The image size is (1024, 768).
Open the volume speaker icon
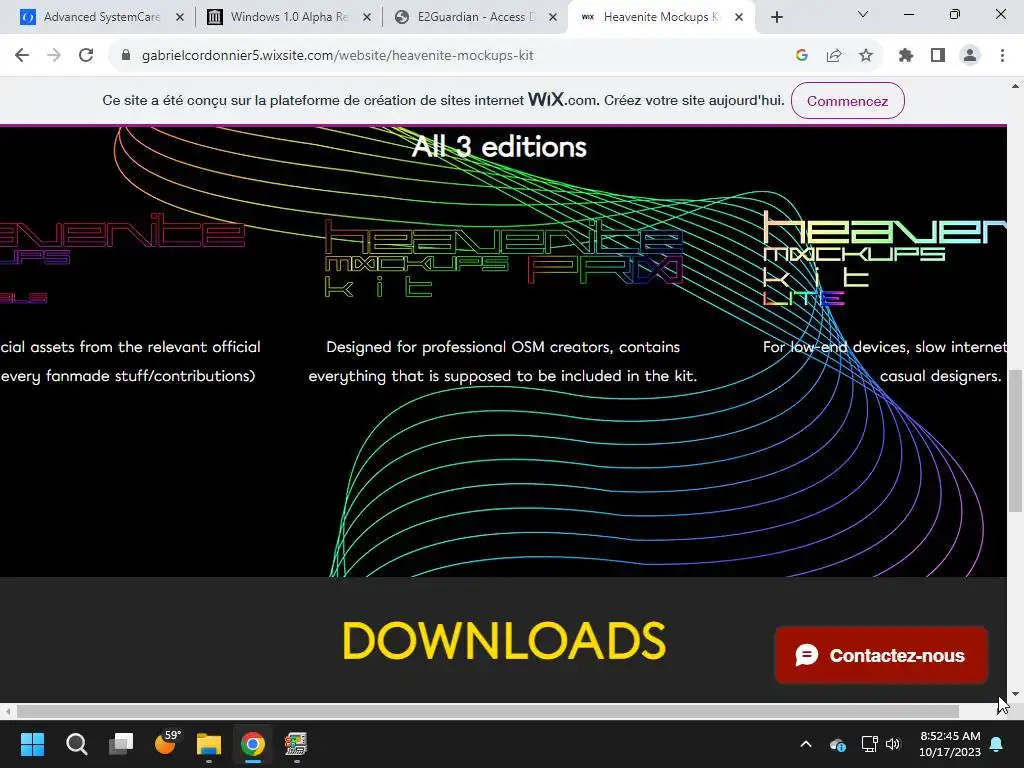pyautogui.click(x=893, y=744)
